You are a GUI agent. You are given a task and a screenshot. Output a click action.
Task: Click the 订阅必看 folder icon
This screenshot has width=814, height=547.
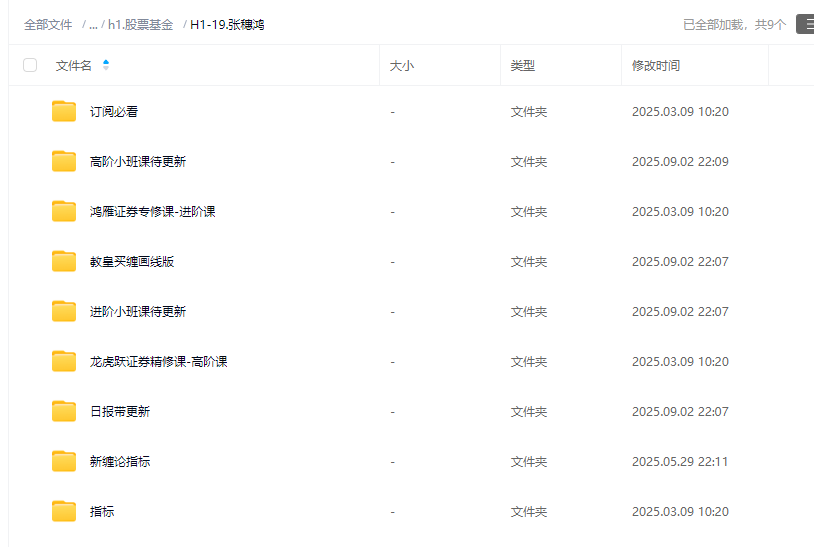(x=64, y=112)
